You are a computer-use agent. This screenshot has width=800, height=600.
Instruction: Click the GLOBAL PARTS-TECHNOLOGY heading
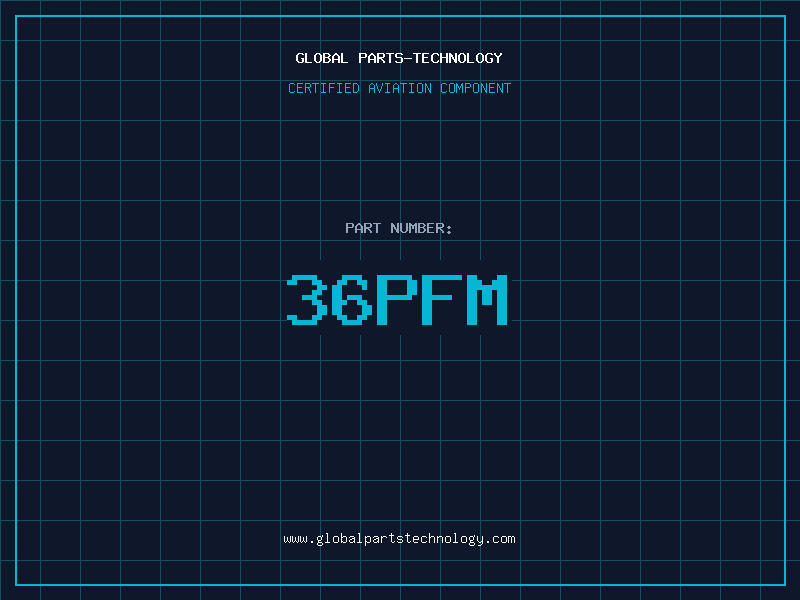click(x=399, y=58)
